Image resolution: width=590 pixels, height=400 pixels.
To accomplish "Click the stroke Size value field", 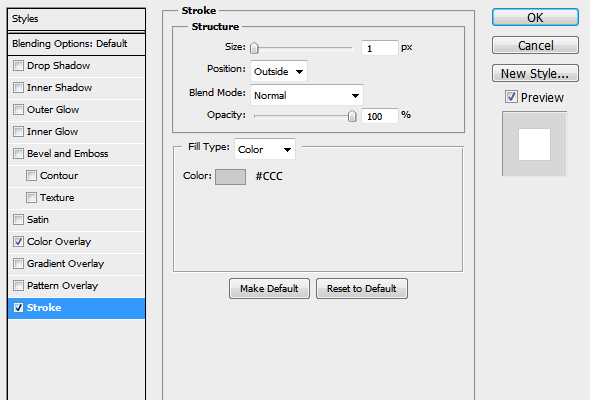I will pyautogui.click(x=380, y=48).
